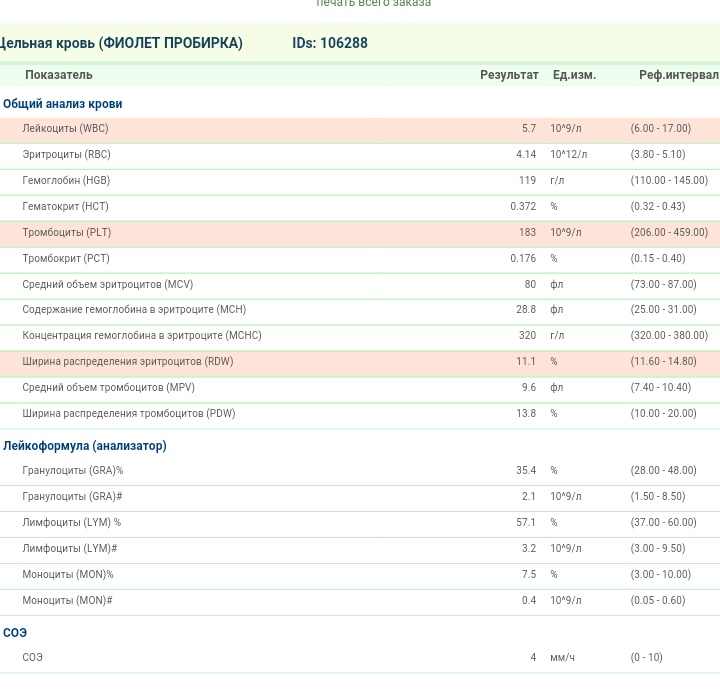Image resolution: width=720 pixels, height=699 pixels.
Task: Click the RBC unit '10^12/л'
Action: (568, 154)
